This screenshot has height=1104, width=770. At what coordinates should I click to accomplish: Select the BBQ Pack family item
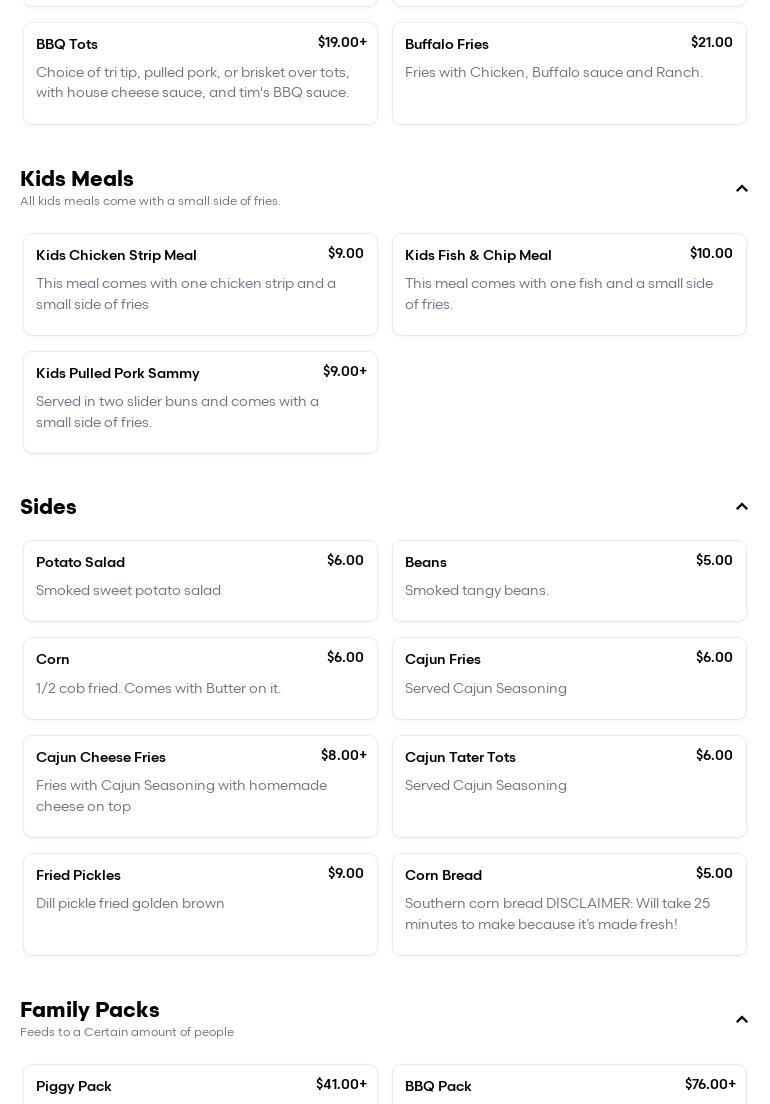tap(569, 1085)
